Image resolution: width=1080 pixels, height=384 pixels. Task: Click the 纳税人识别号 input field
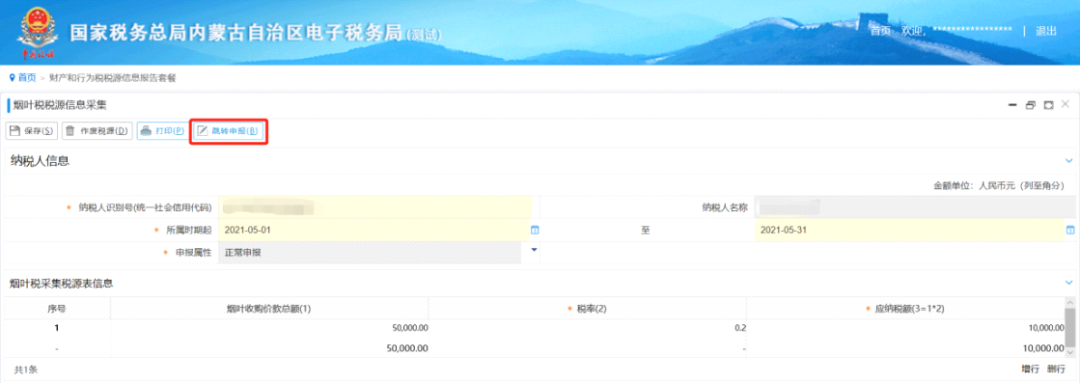[375, 207]
